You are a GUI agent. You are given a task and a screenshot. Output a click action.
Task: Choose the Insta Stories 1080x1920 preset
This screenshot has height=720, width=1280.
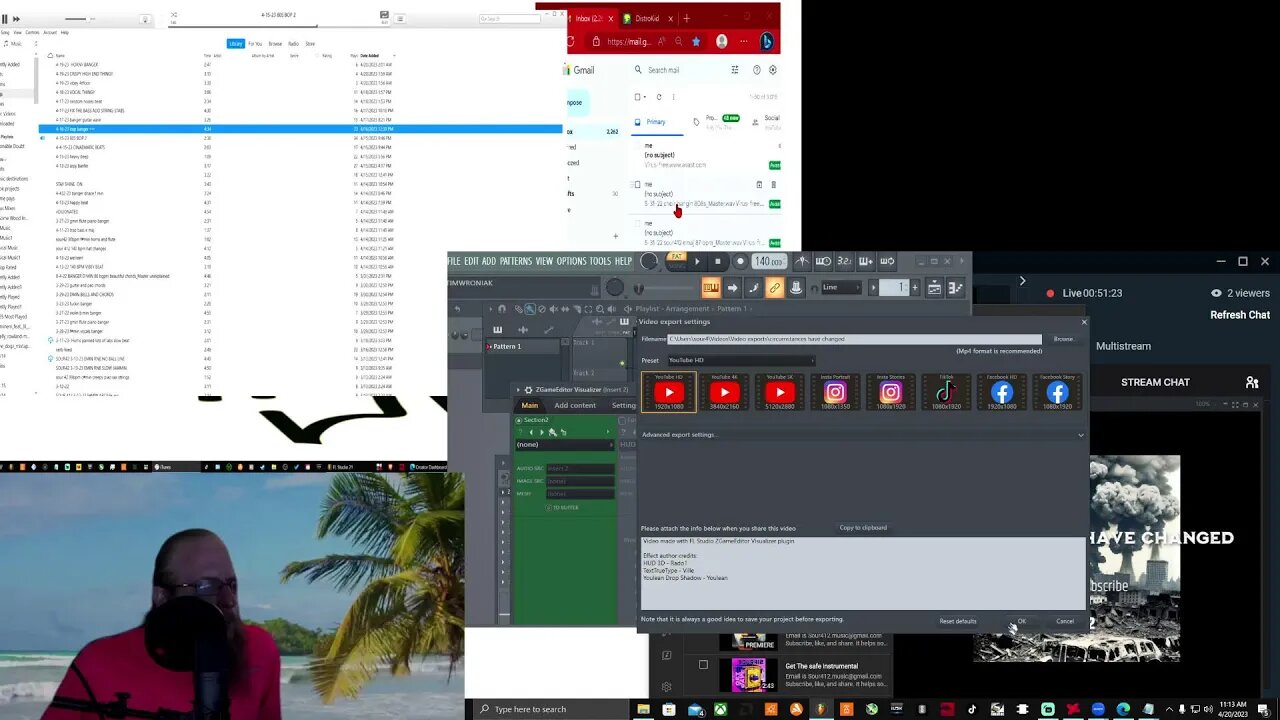(x=890, y=391)
